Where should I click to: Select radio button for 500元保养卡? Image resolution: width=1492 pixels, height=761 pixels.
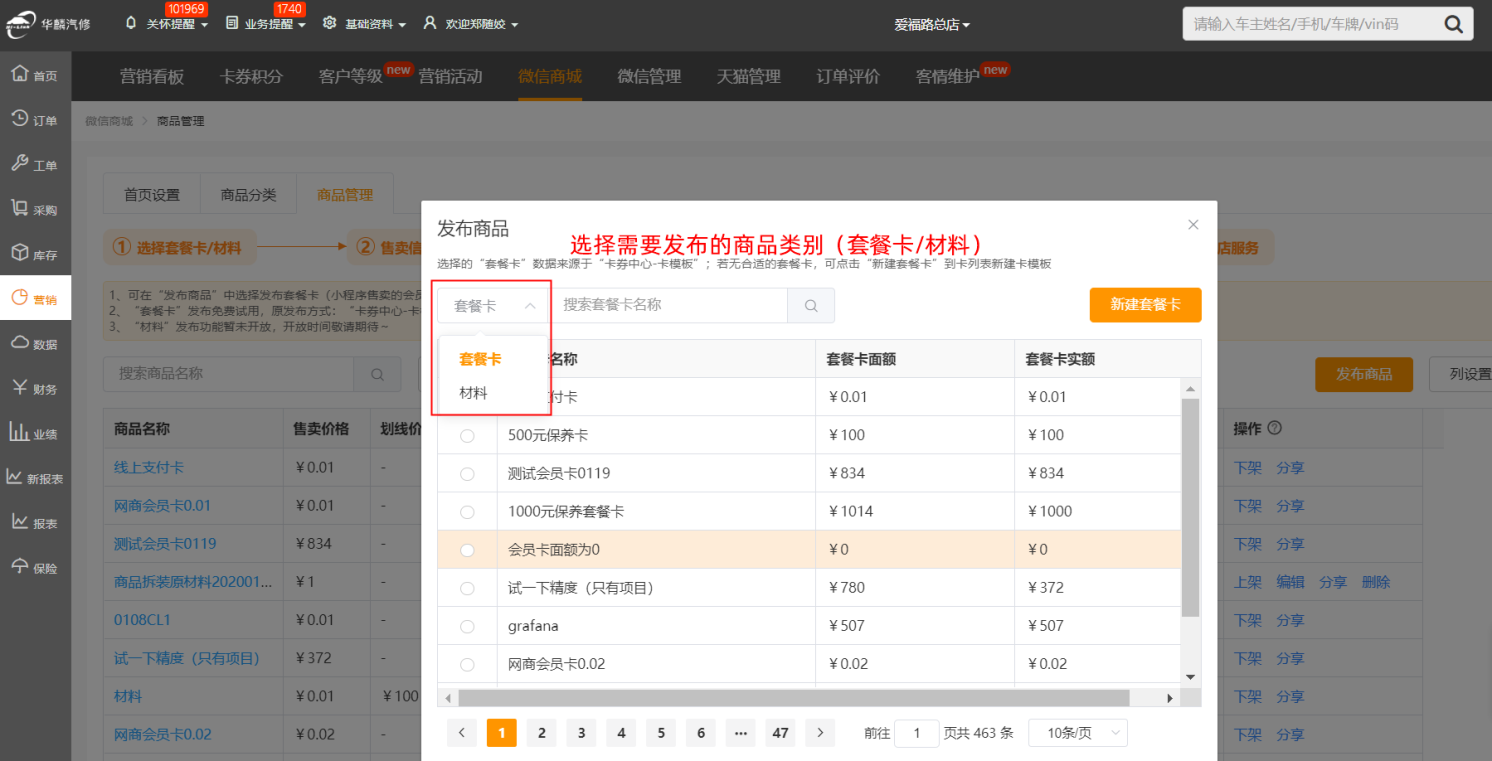coord(467,436)
